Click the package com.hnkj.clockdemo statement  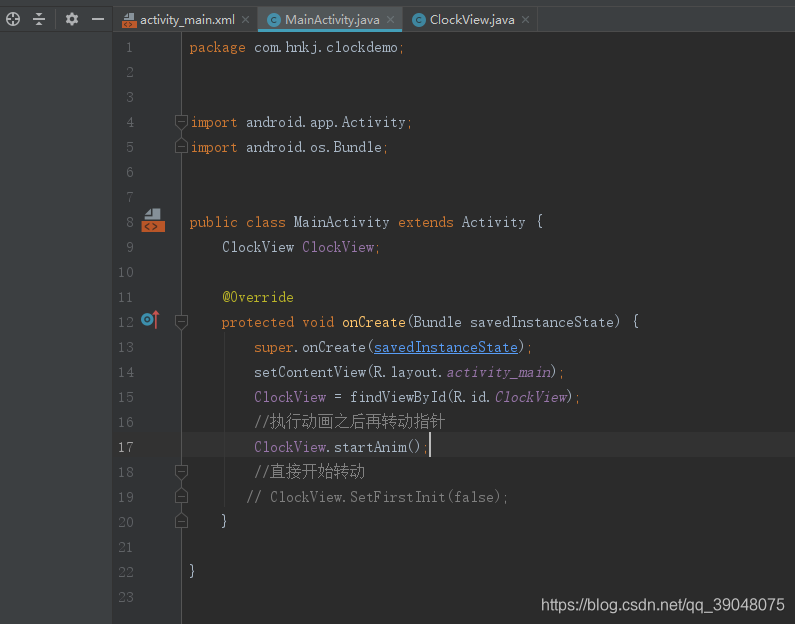[x=297, y=47]
